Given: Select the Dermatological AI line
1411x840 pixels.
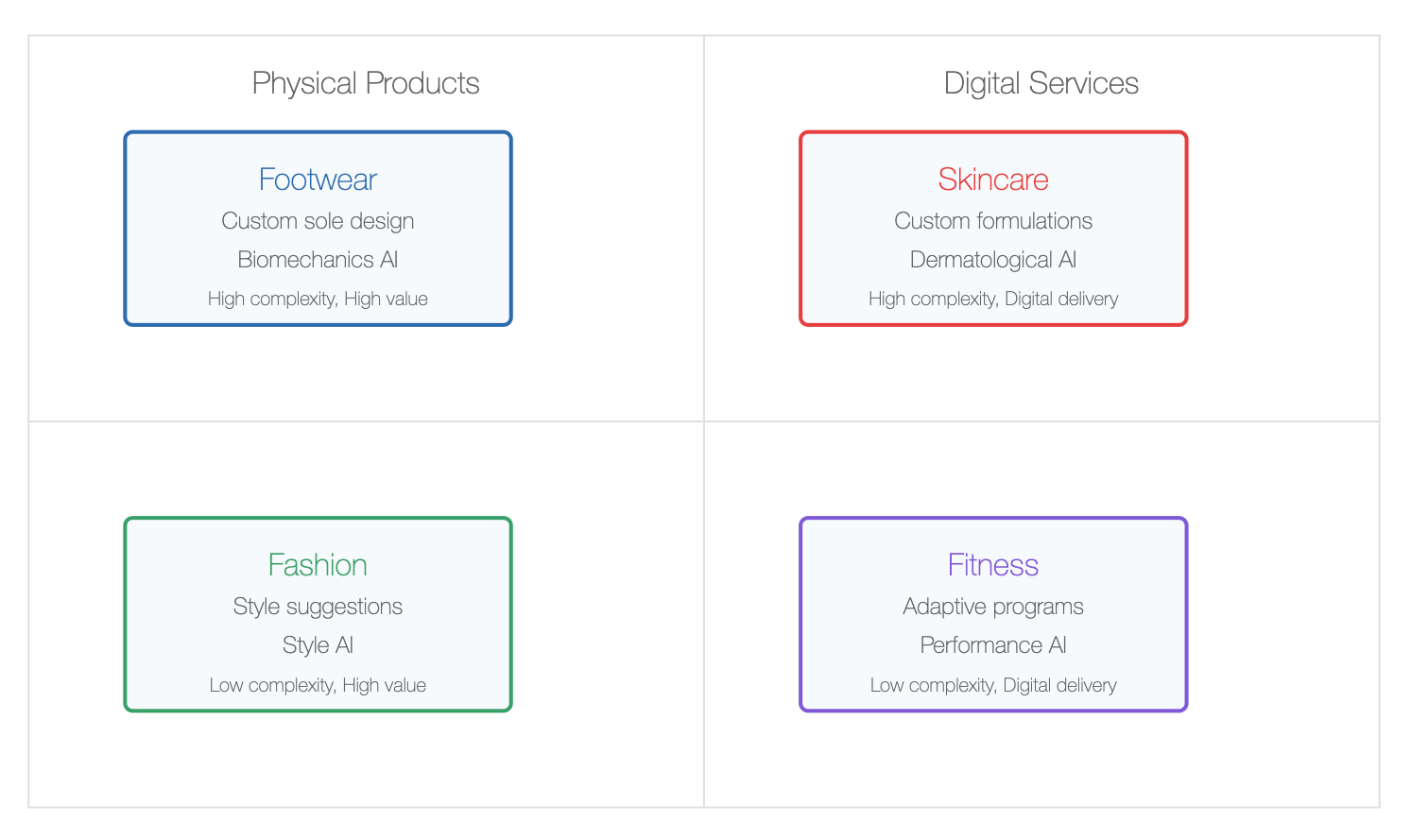Looking at the screenshot, I should [x=993, y=260].
